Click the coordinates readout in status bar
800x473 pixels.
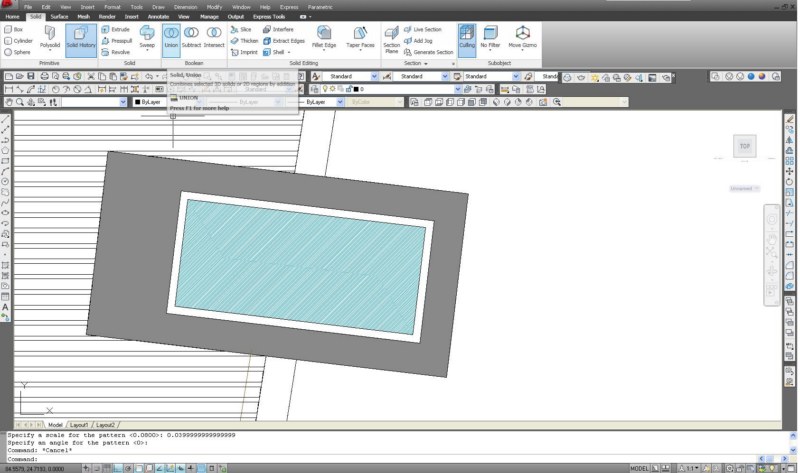point(35,469)
